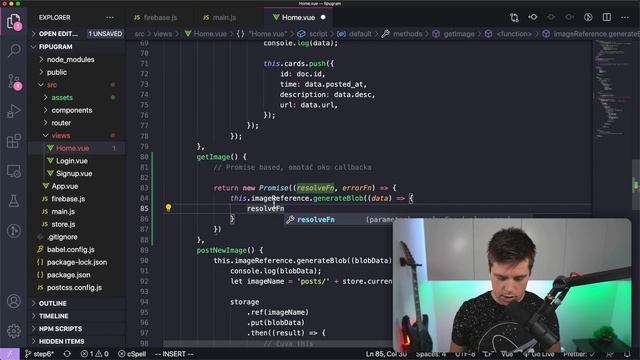The height and width of the screenshot is (360, 640).
Task: Open .gitignore in the file tree
Action: click(x=62, y=237)
